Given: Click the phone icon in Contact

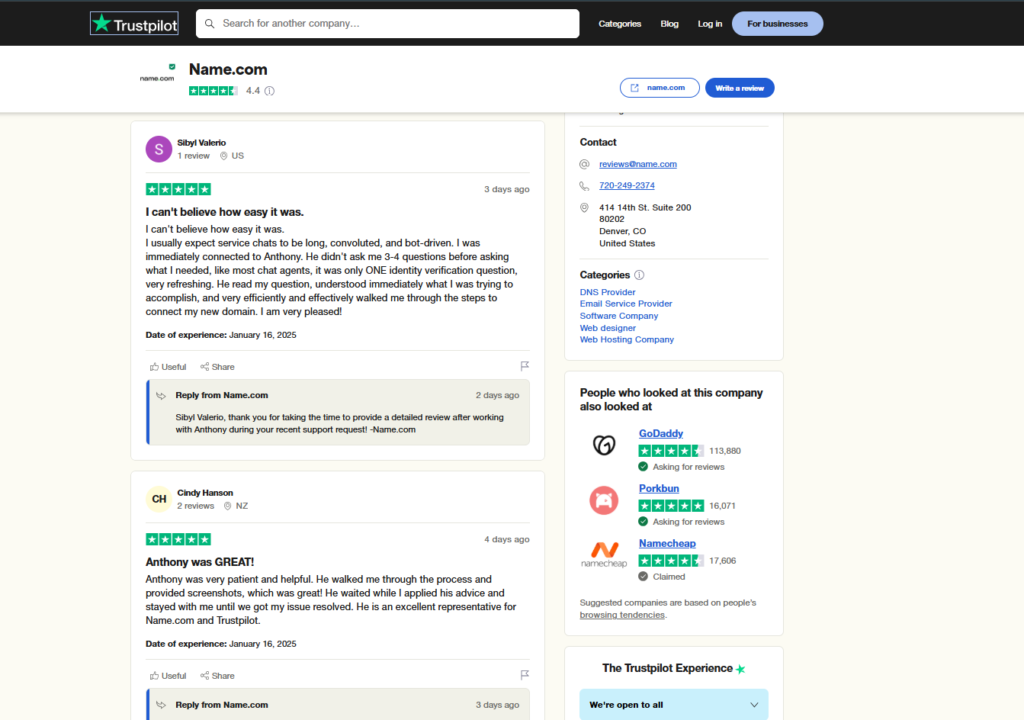Looking at the screenshot, I should click(x=584, y=186).
